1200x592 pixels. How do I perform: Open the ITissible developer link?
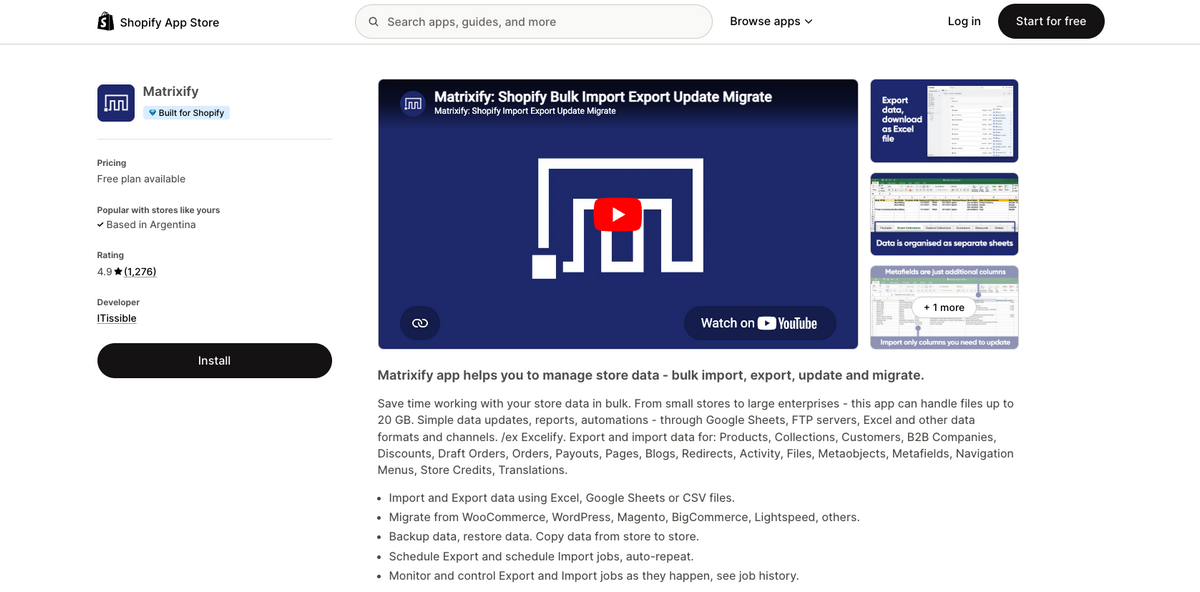pos(117,318)
